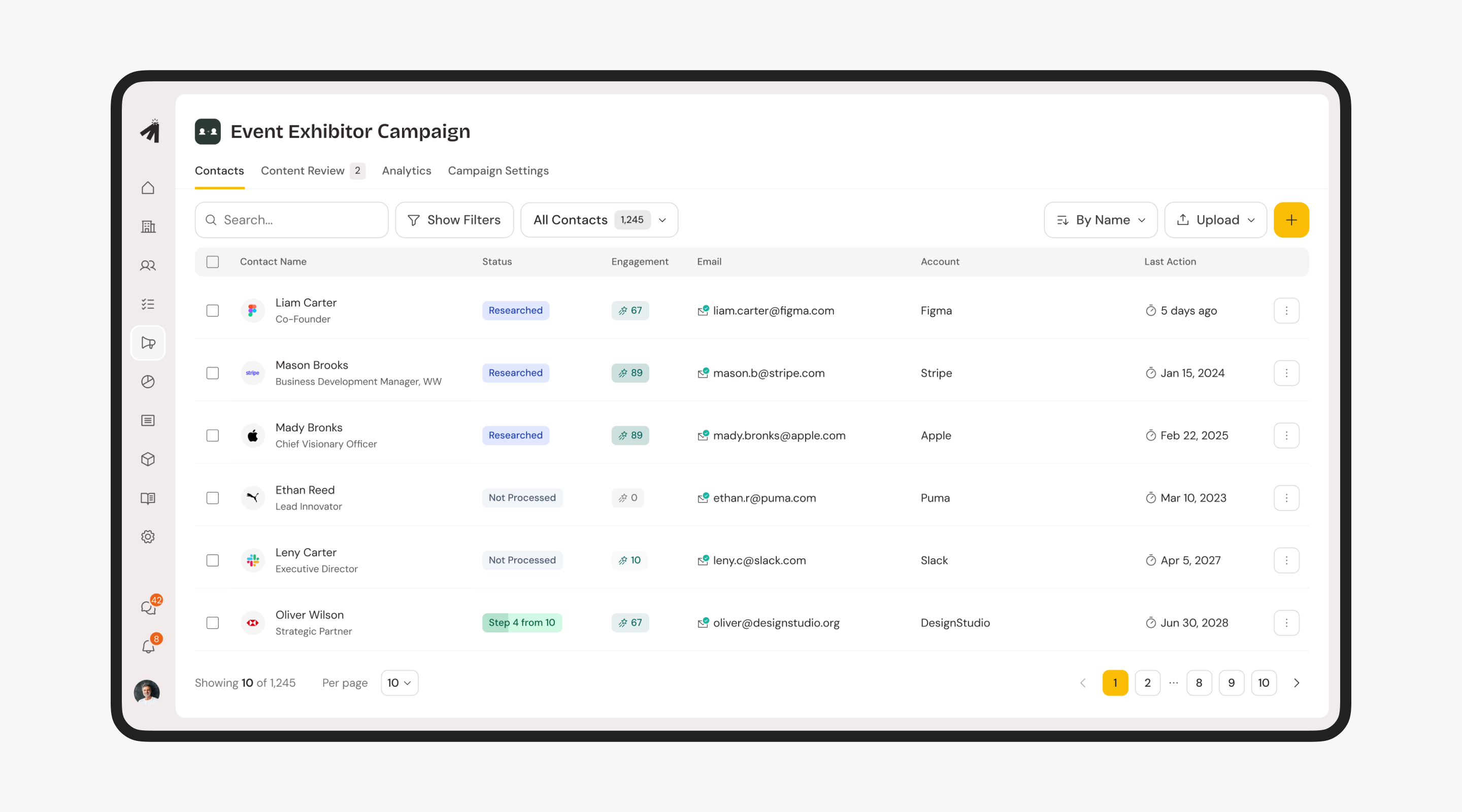This screenshot has height=812, width=1462.
Task: Go to the Campaign Settings tab
Action: click(x=497, y=171)
